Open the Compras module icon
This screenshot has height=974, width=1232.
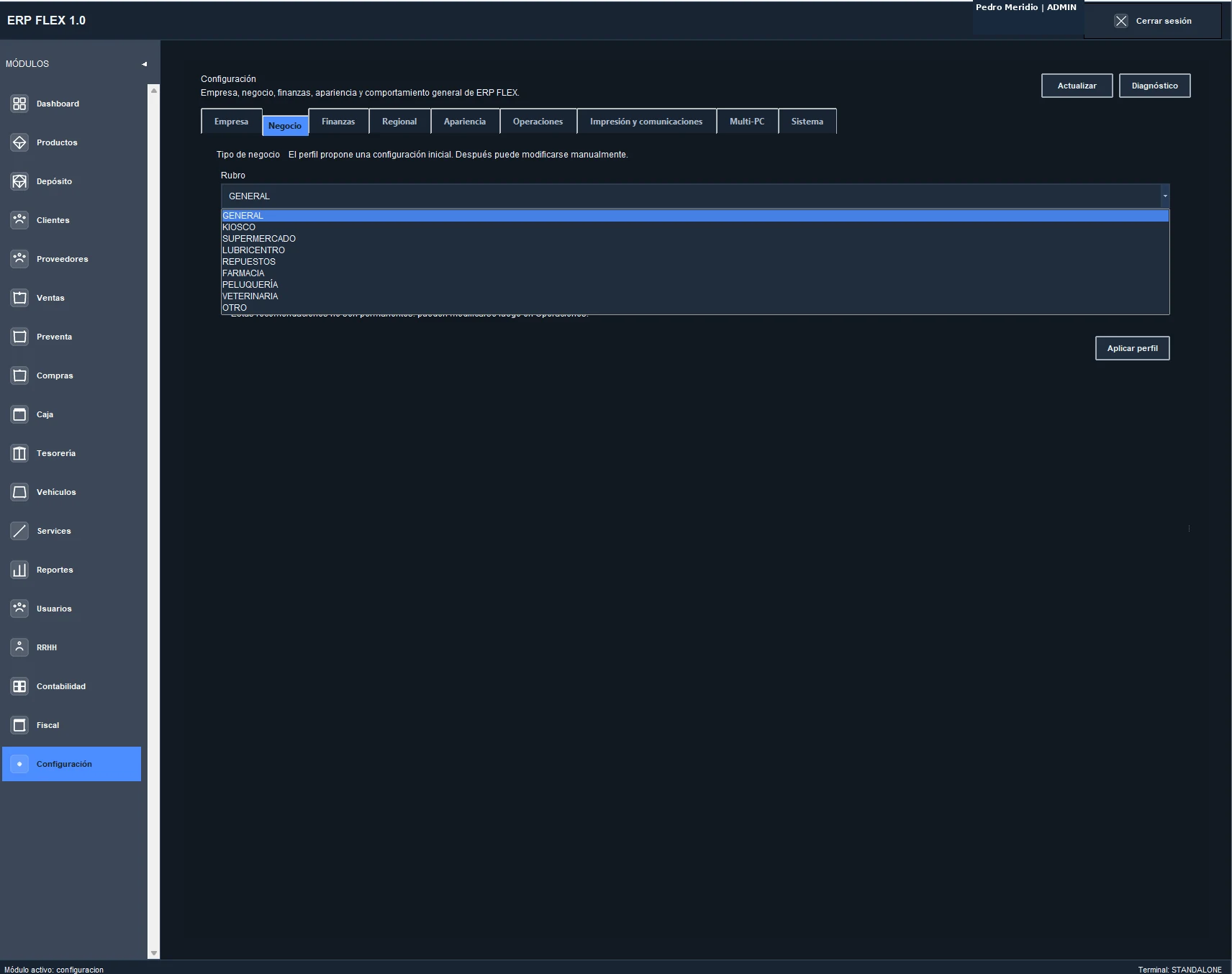(x=19, y=376)
